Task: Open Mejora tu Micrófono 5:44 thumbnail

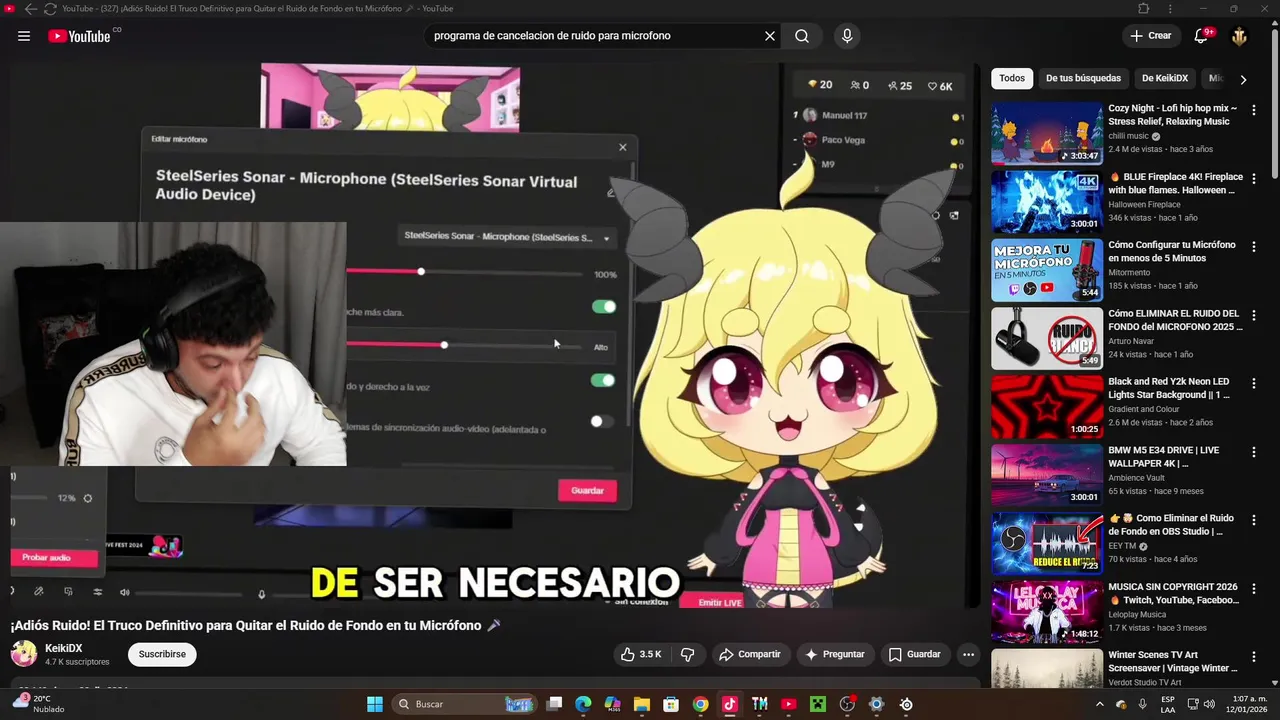Action: (1047, 270)
